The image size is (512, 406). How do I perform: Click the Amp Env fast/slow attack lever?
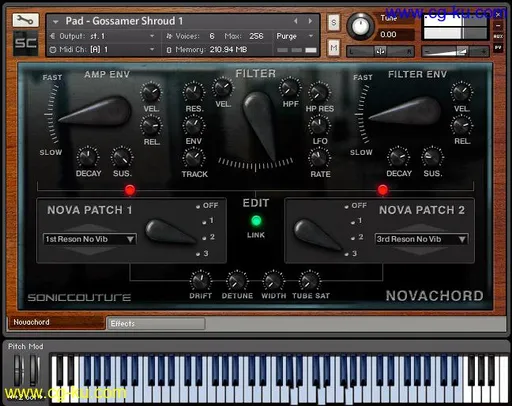pos(95,111)
